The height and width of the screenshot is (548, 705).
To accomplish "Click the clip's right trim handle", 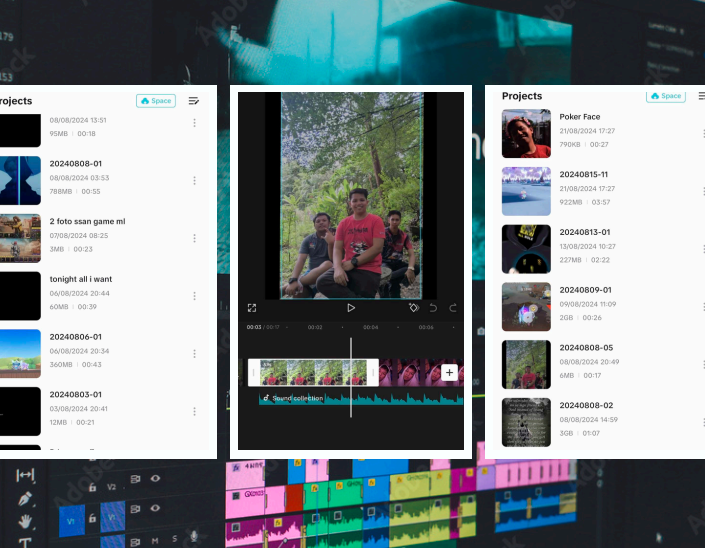I will point(373,372).
